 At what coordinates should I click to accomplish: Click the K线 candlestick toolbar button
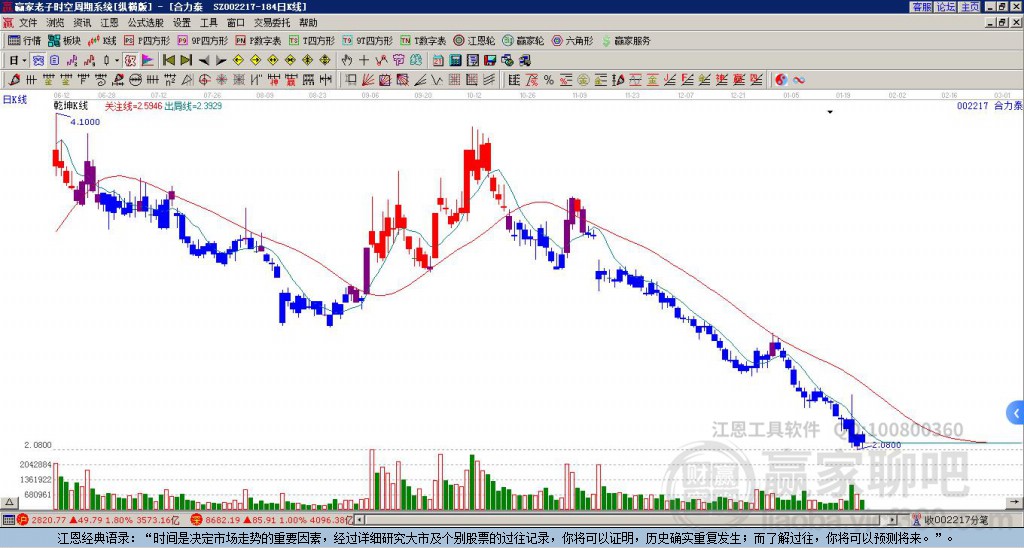102,40
